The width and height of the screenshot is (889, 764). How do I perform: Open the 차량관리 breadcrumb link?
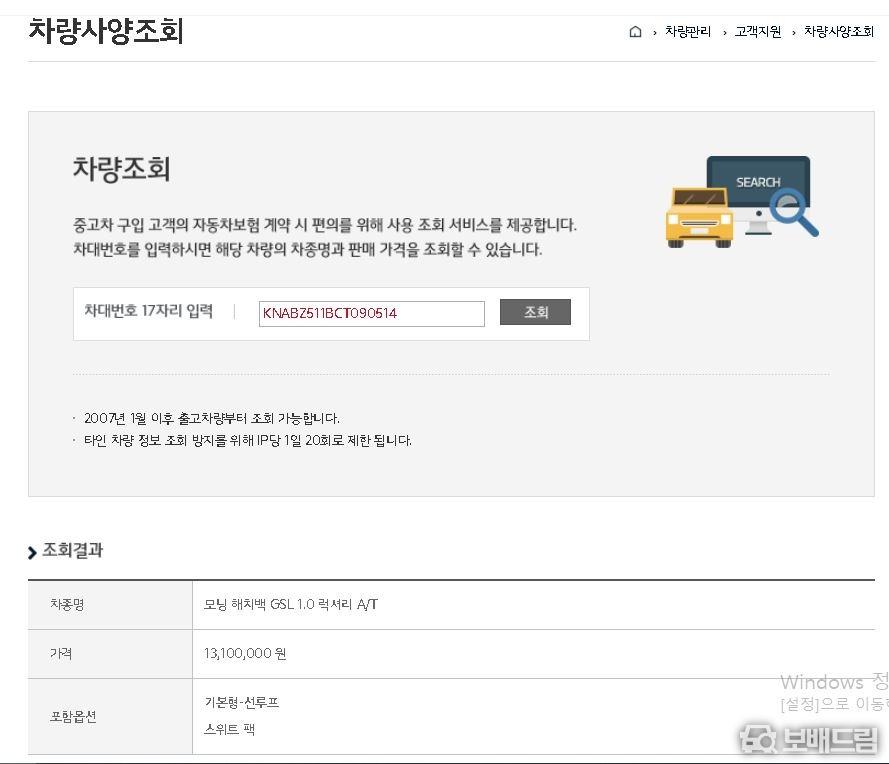point(687,32)
